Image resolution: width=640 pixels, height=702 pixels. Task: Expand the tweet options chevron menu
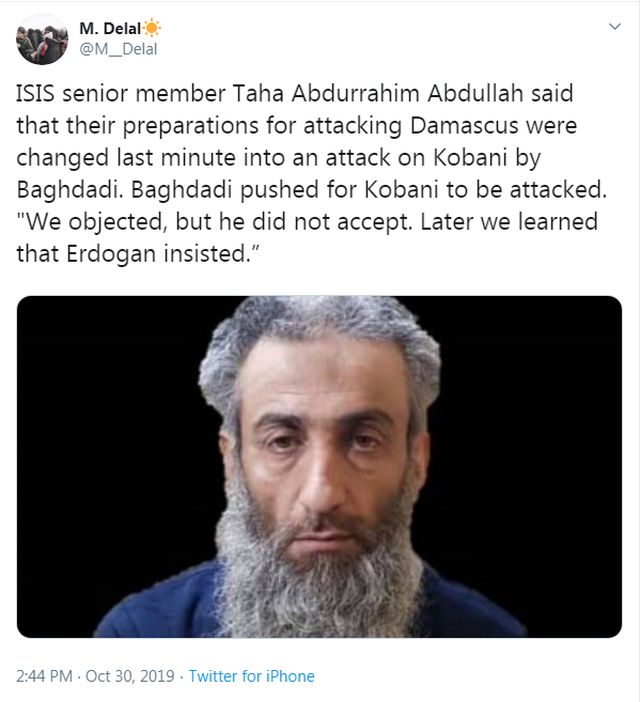tap(615, 26)
